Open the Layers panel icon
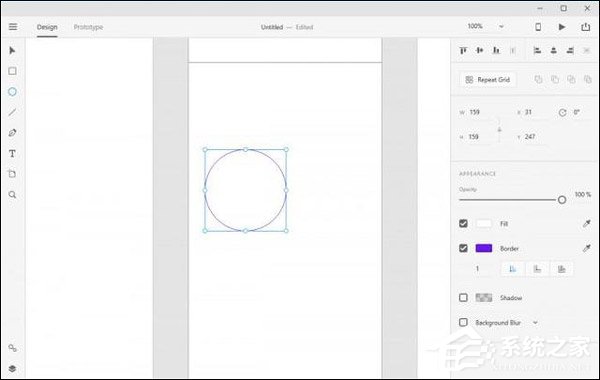This screenshot has width=600, height=380. tap(12, 369)
